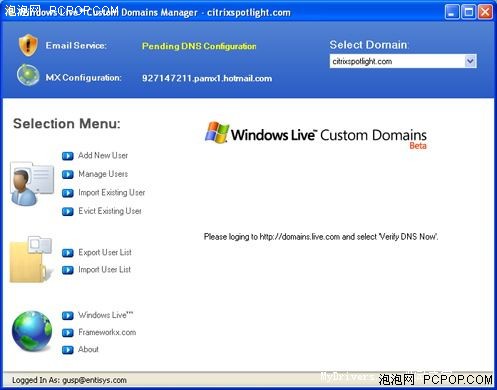This screenshot has width=497, height=390.
Task: Choose Import Existing User
Action: pos(112,193)
